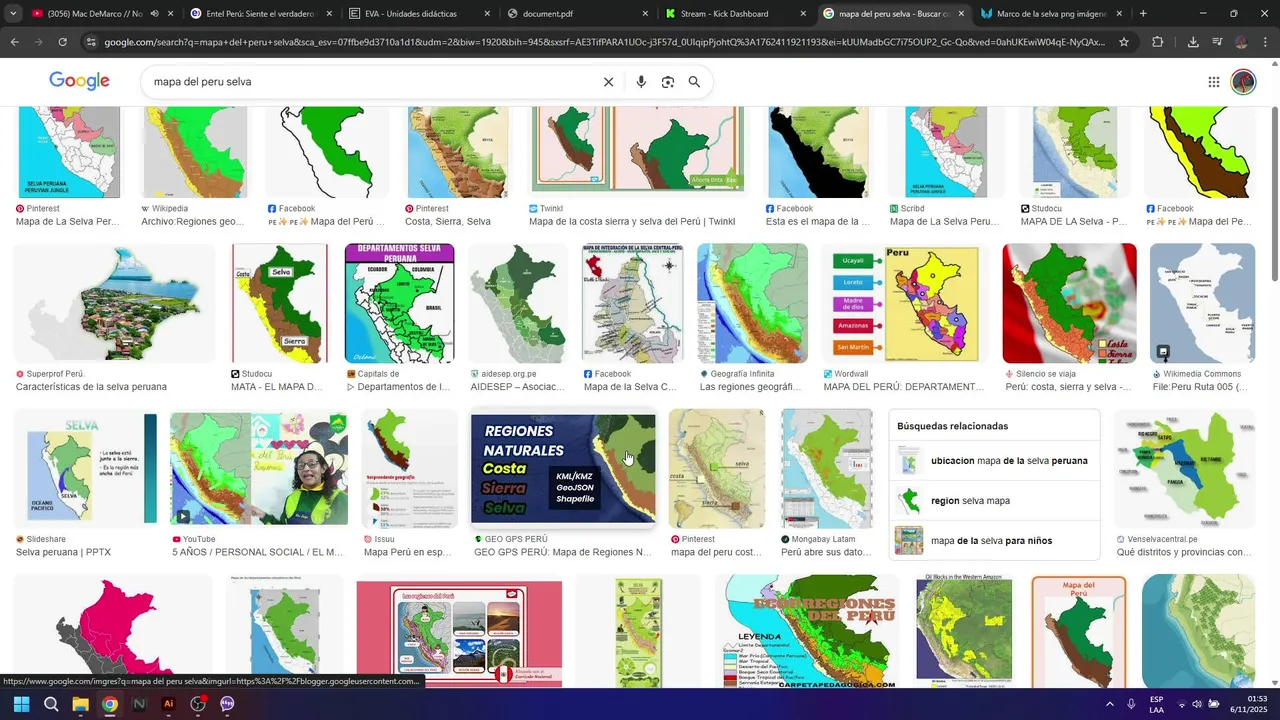Open Google Lens image search icon
The image size is (1280, 720).
pos(668,82)
